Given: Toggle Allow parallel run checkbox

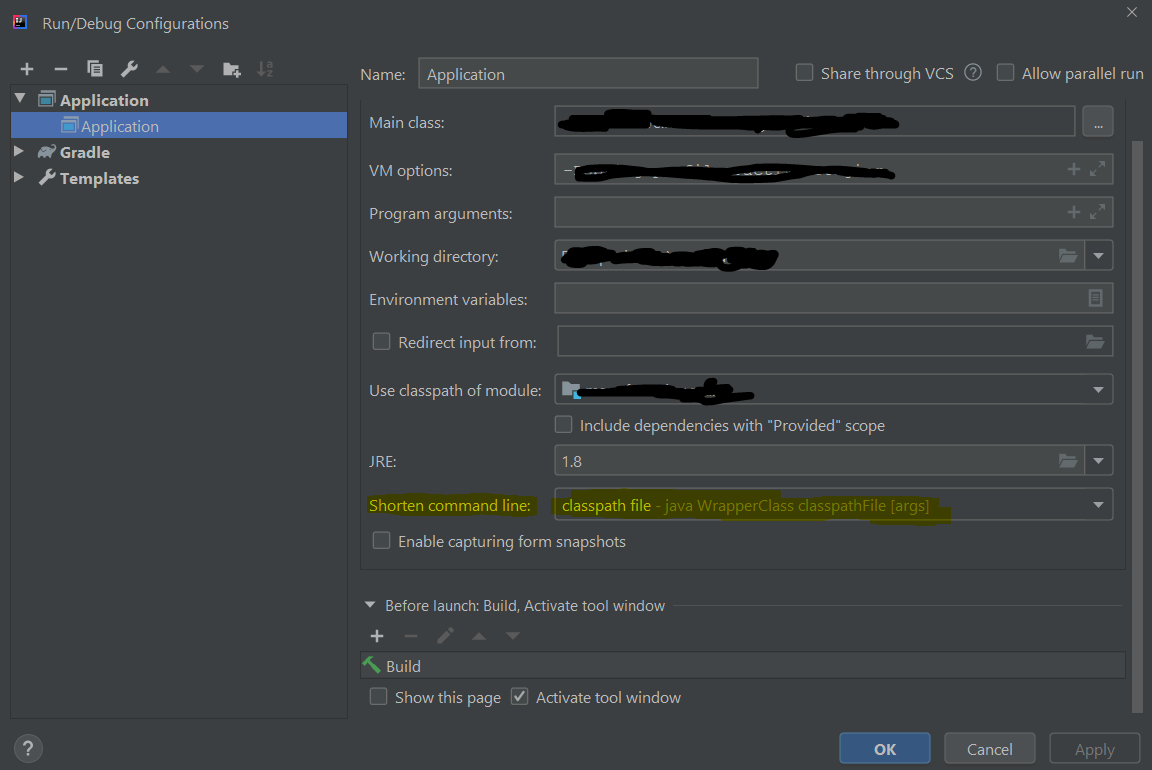Looking at the screenshot, I should click(x=1005, y=73).
